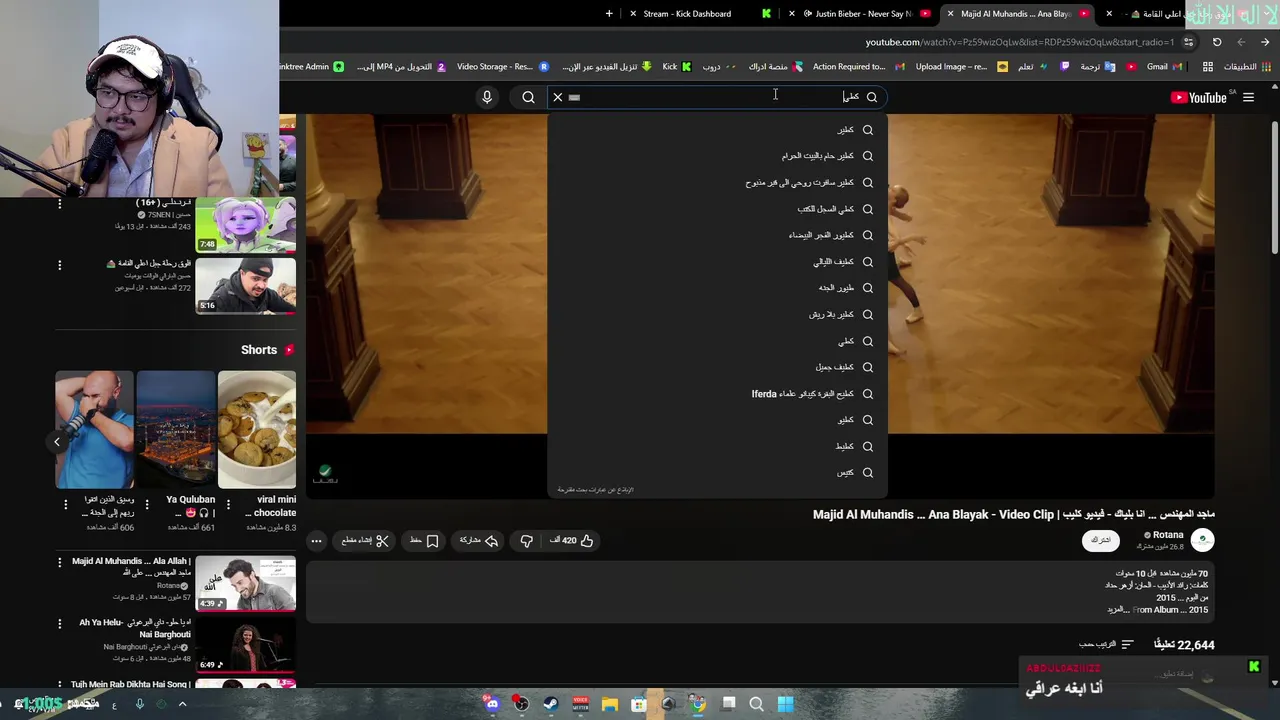Dislike the video with thumbs-down
1280x720 pixels.
coord(527,541)
